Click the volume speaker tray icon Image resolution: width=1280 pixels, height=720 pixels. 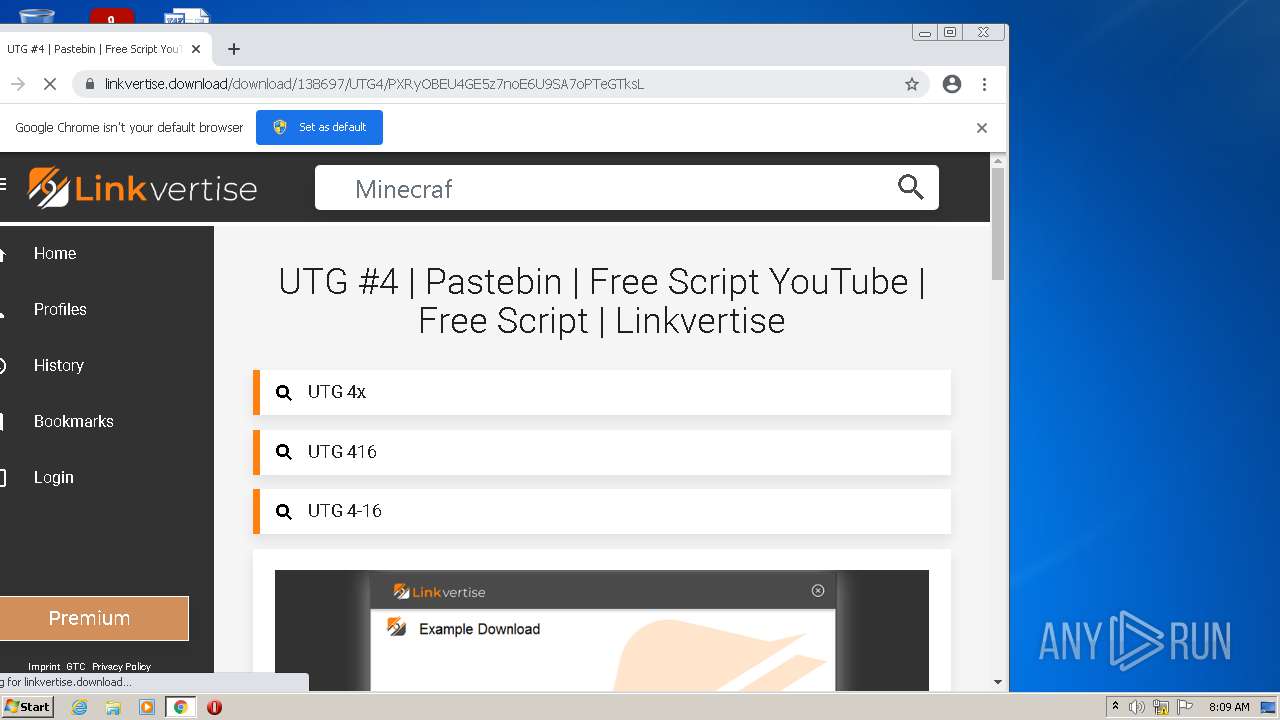1137,707
